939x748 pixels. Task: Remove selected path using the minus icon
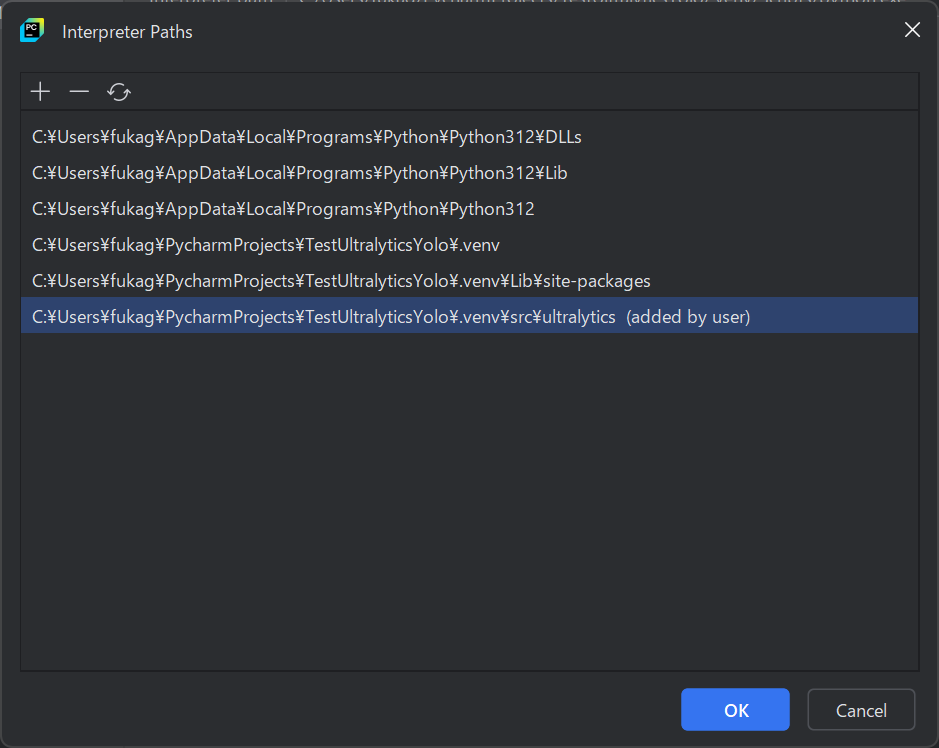(79, 92)
